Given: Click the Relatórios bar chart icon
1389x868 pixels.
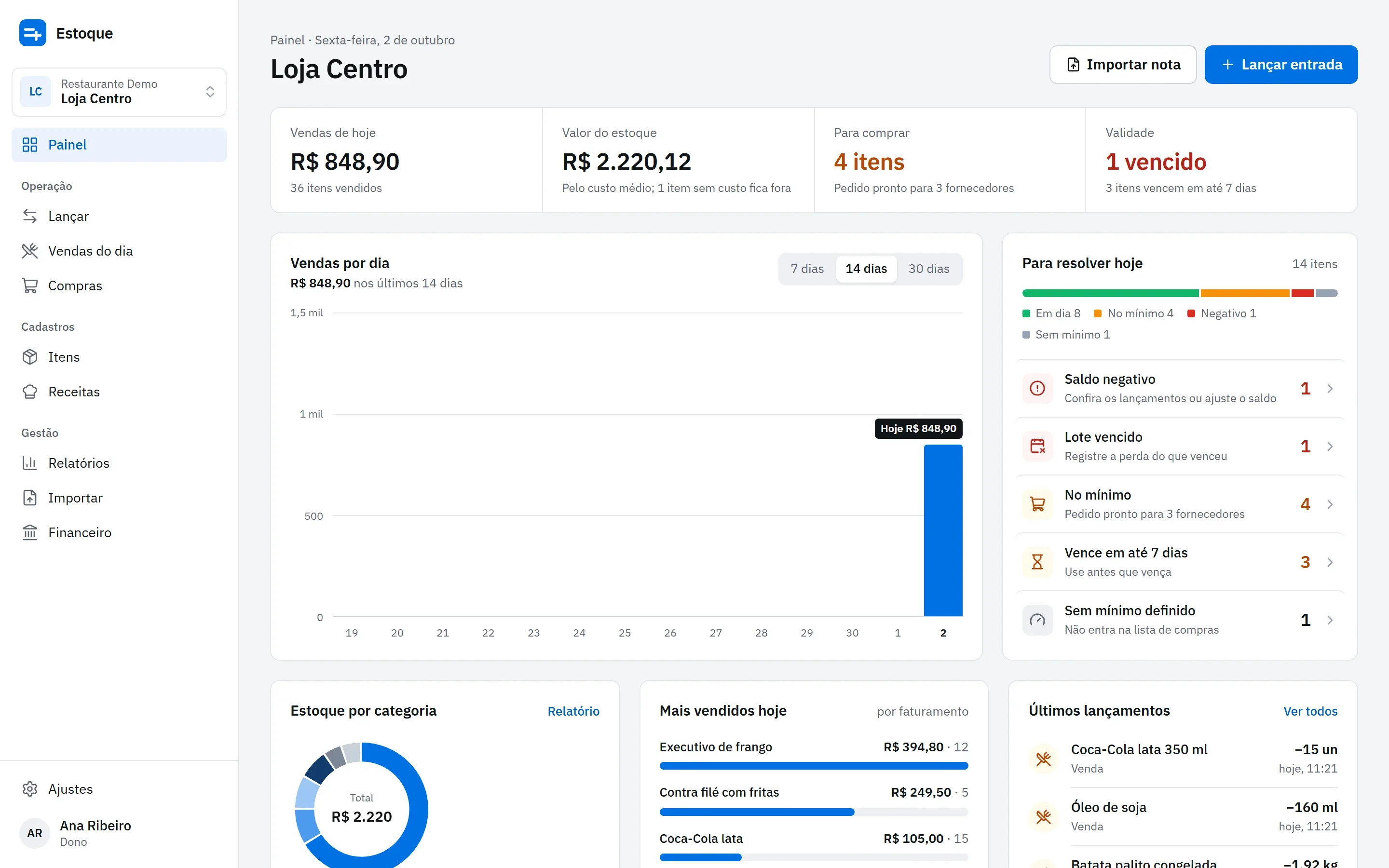Looking at the screenshot, I should 30,463.
